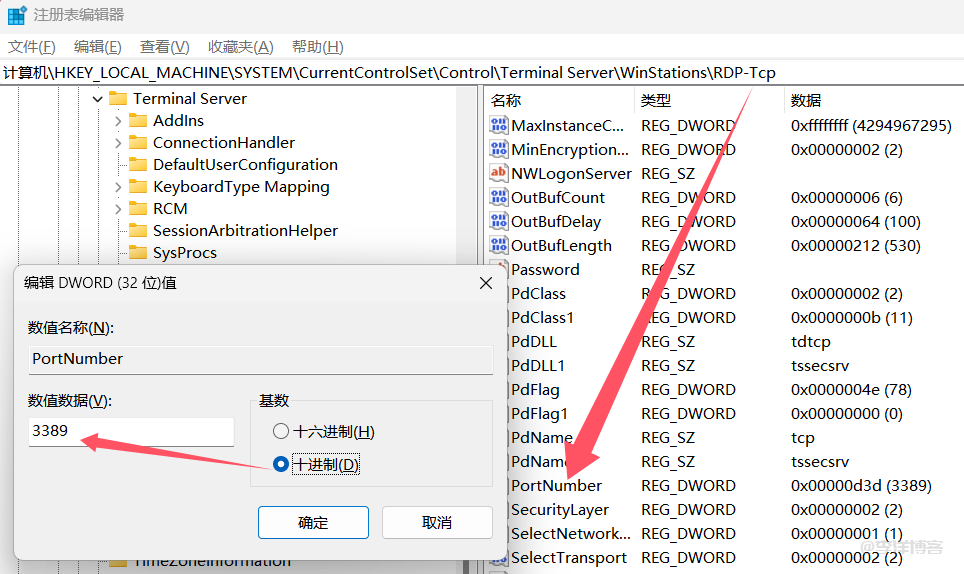Click the Registry Editor app icon in title bar
964x574 pixels.
coord(17,15)
